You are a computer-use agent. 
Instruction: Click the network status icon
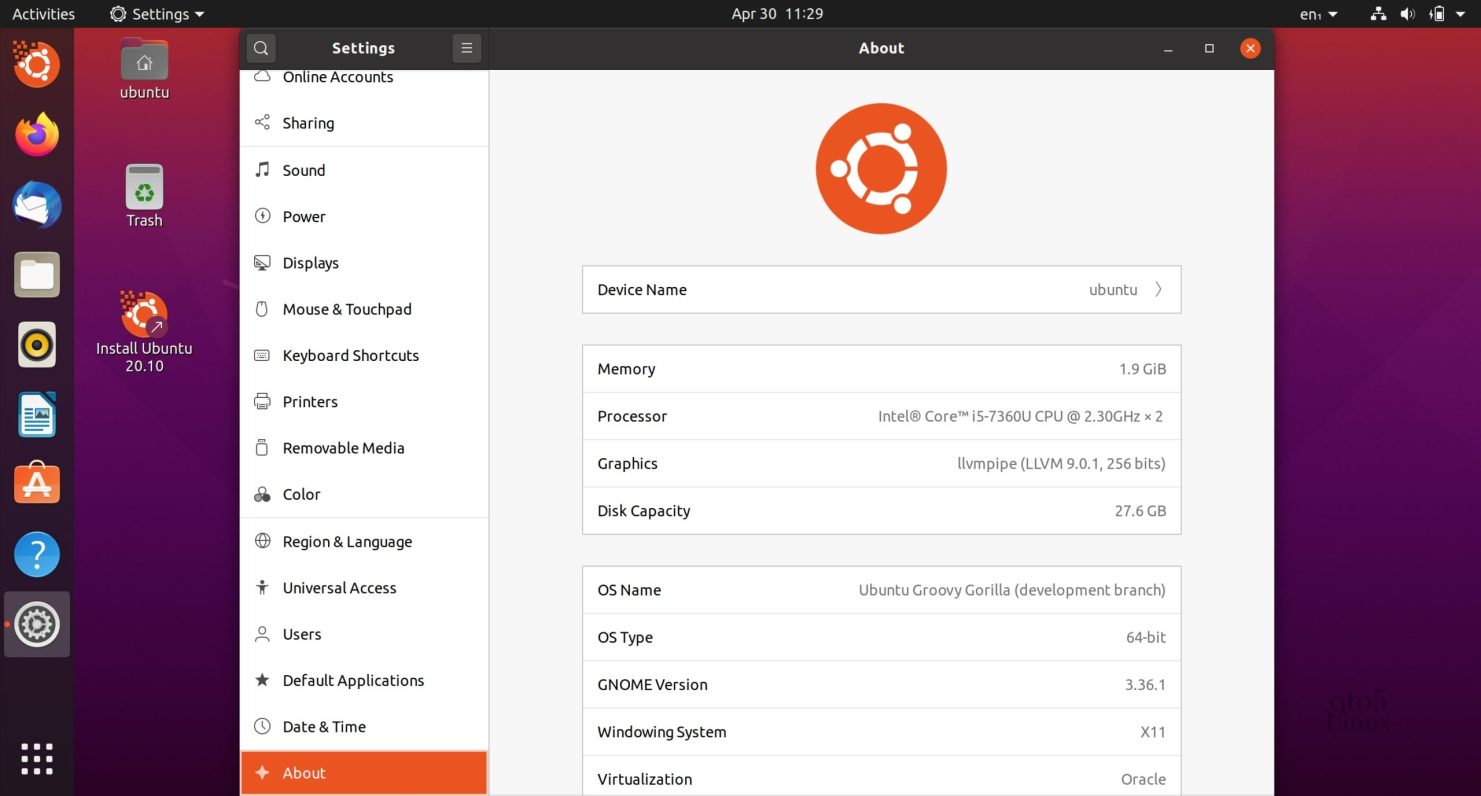click(x=1378, y=14)
